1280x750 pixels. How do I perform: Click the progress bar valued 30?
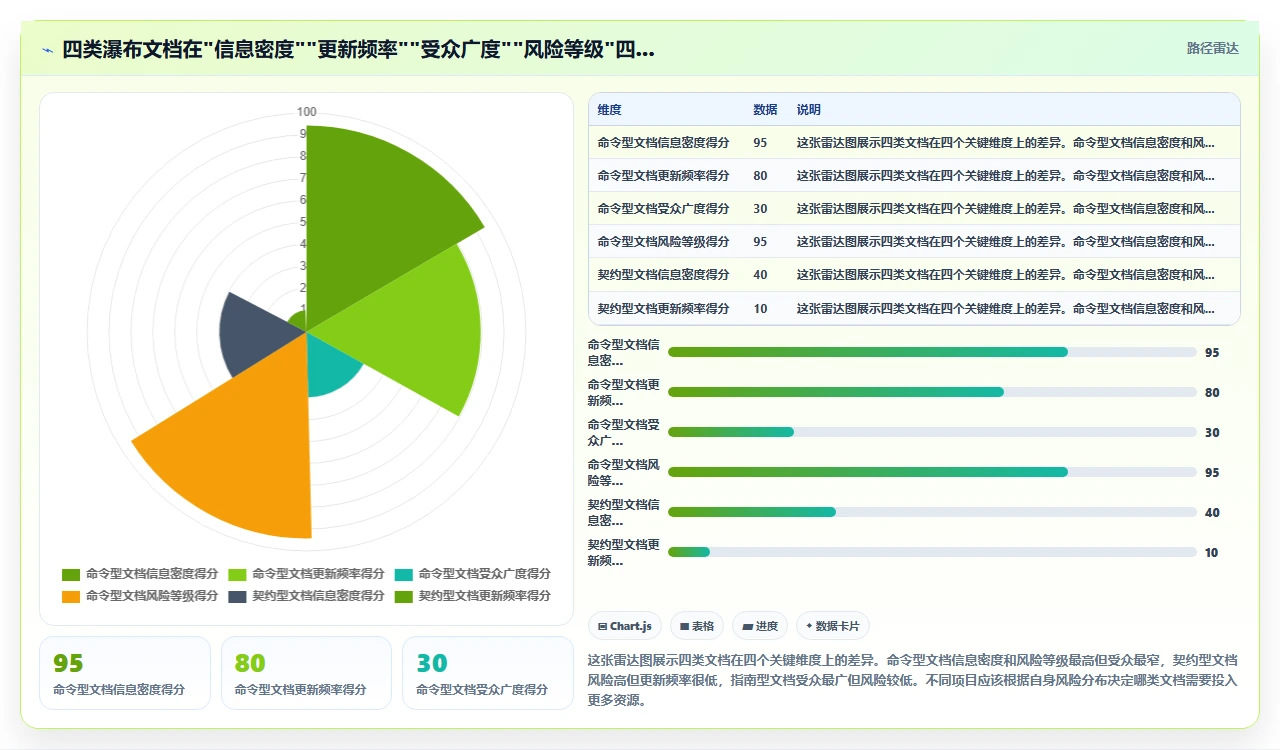(x=932, y=432)
